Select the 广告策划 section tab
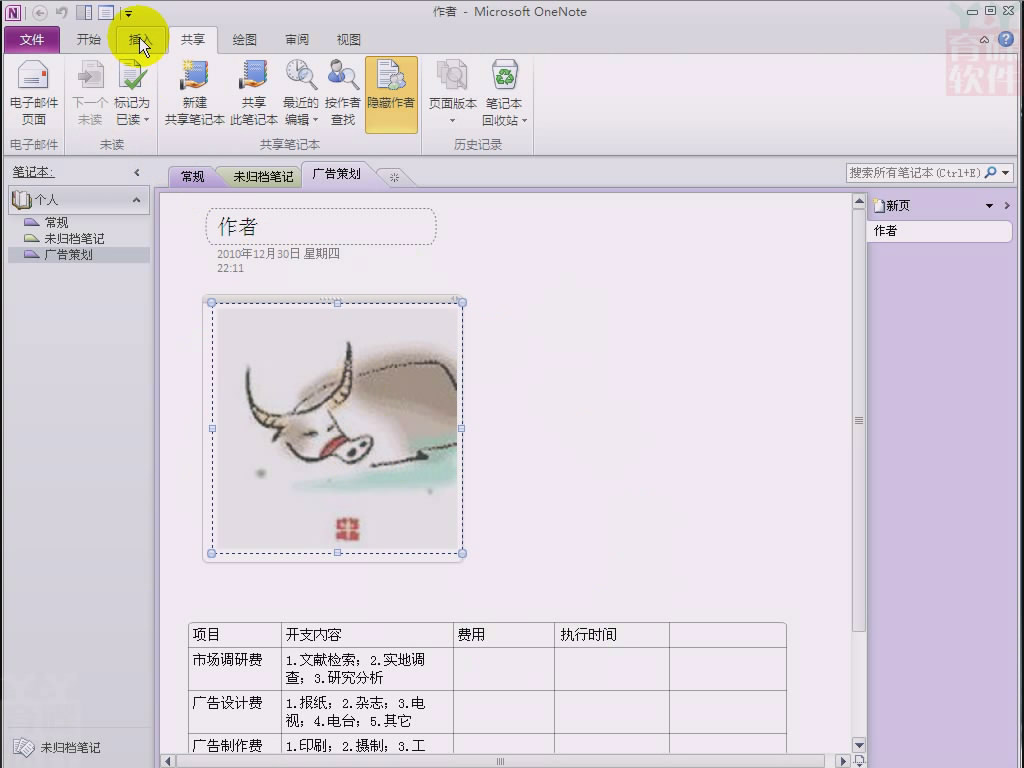 [x=336, y=174]
